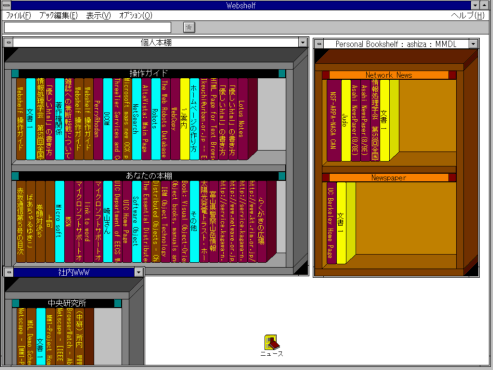Open the 社内WWW window control menu box

tap(9, 272)
